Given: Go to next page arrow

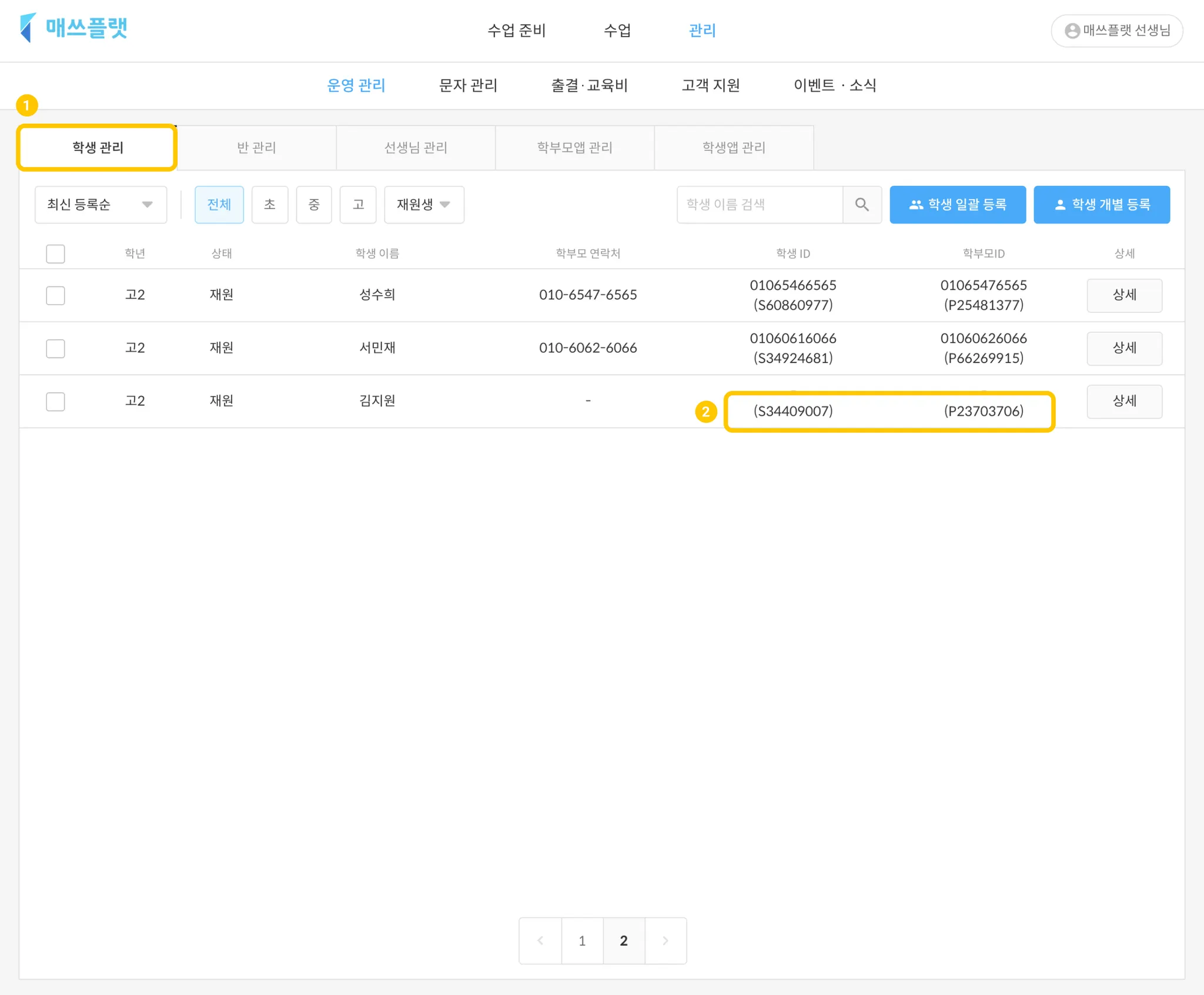Looking at the screenshot, I should [665, 940].
